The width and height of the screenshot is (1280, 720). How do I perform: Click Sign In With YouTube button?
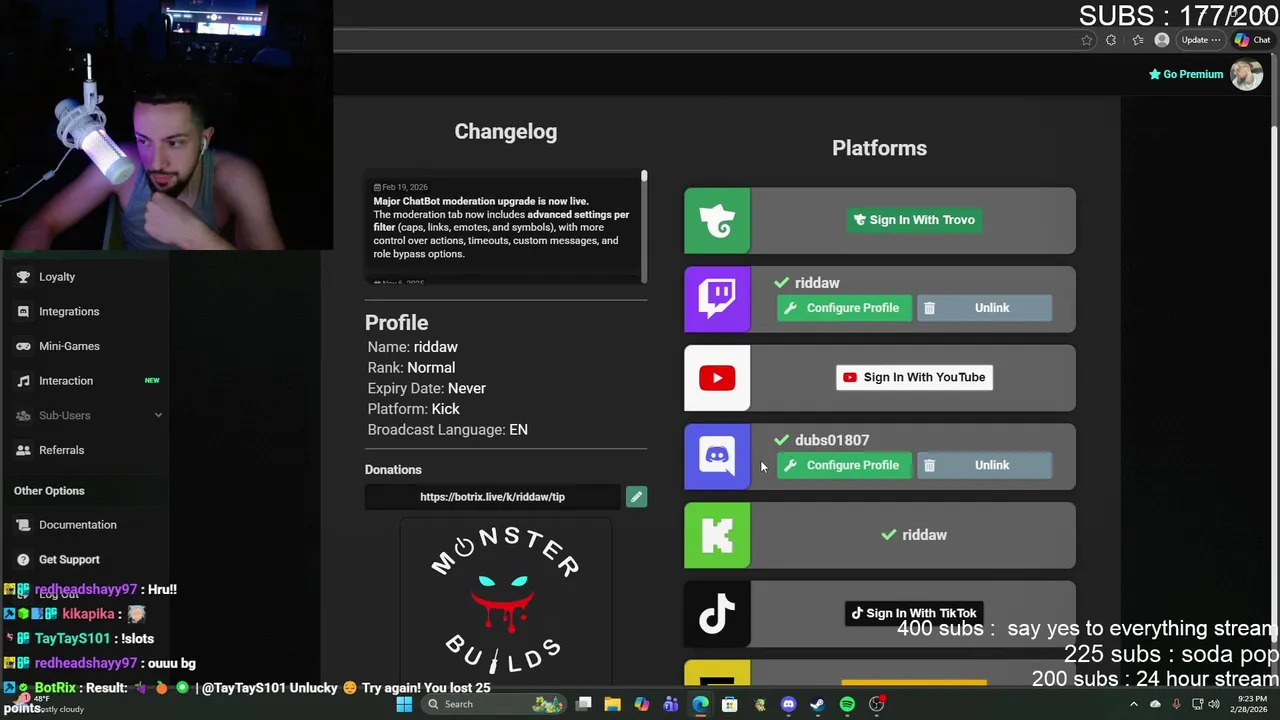(914, 377)
